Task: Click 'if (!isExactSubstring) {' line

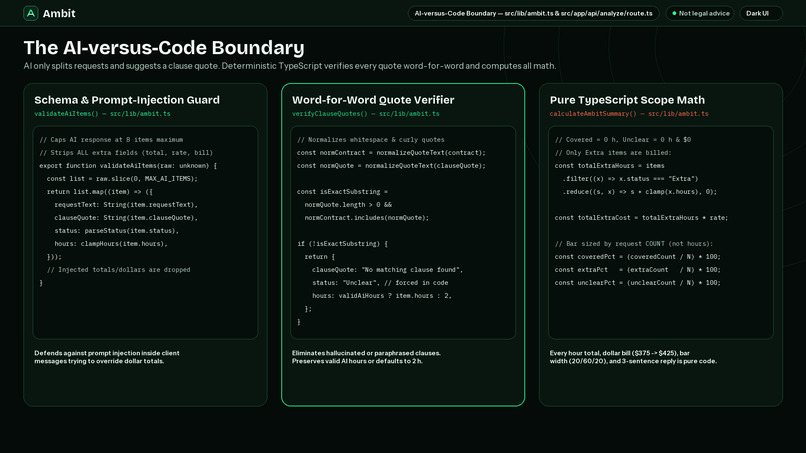Action: click(342, 244)
